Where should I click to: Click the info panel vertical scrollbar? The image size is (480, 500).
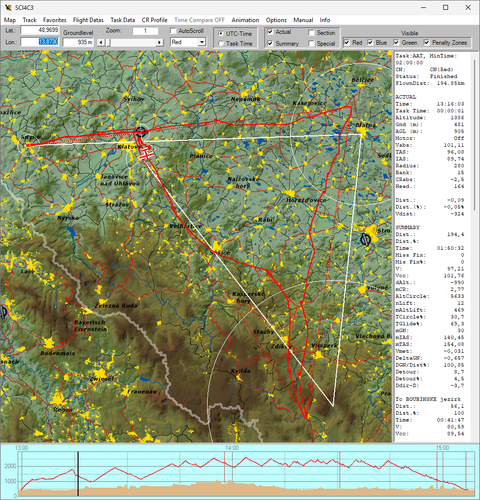(x=475, y=135)
